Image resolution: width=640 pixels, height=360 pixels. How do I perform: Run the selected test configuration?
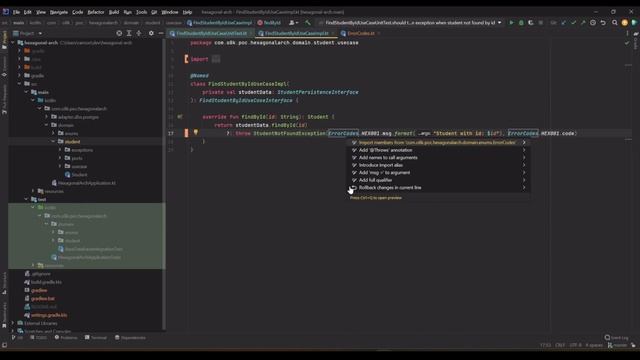tap(511, 23)
